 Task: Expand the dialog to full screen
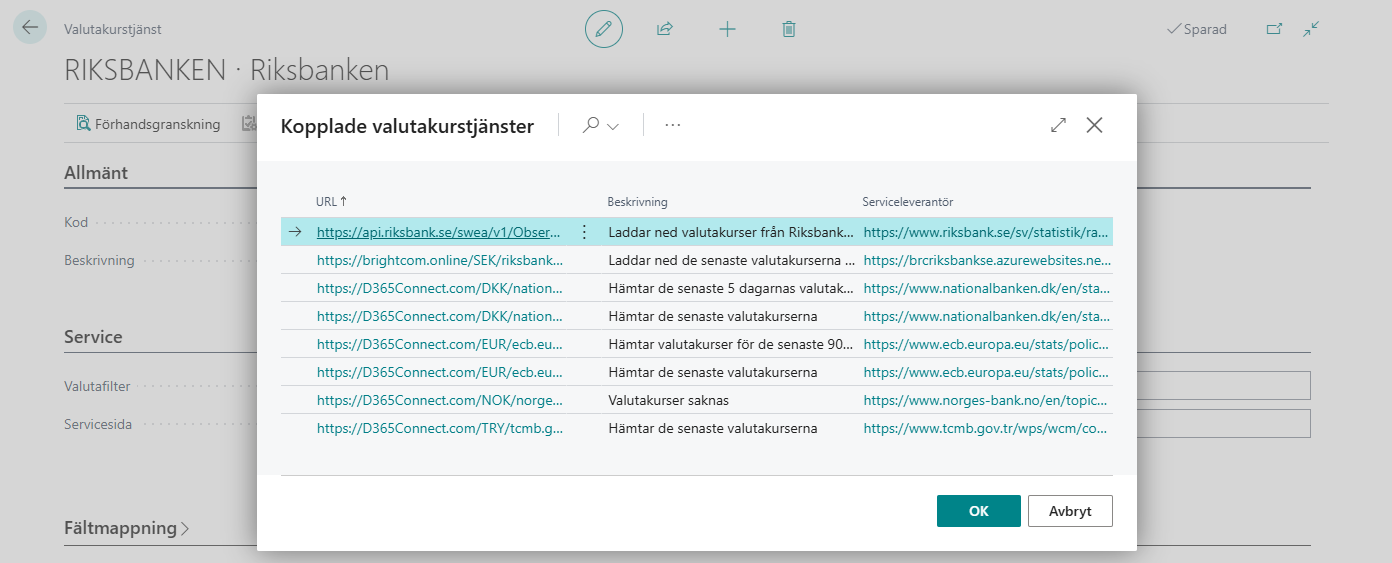click(x=1058, y=125)
